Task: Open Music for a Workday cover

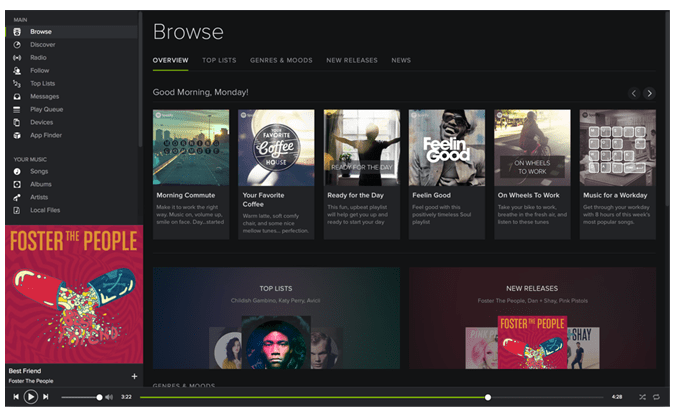Action: [618, 148]
